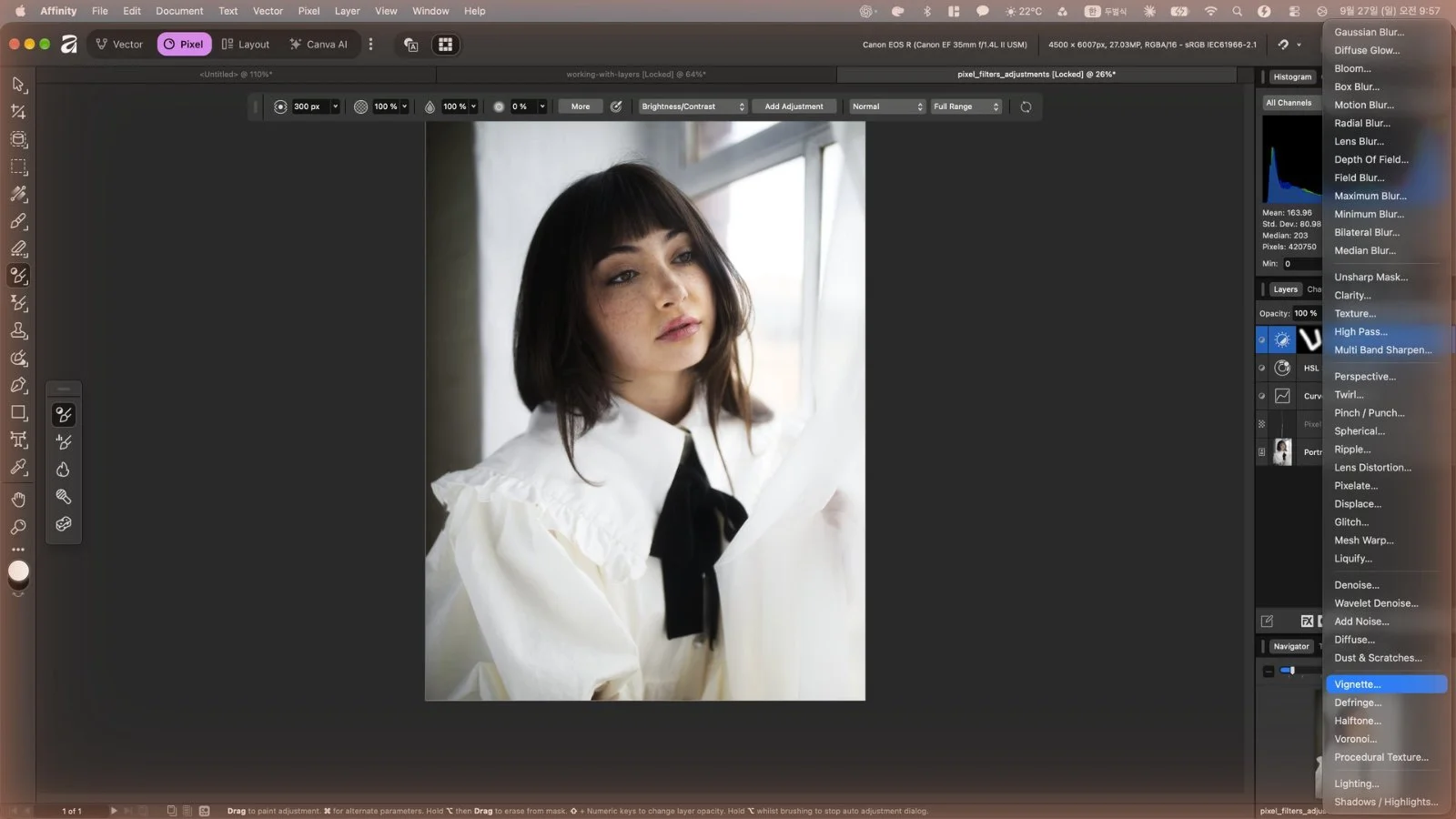Switch to the Layout persona
Screen dimensions: 1456x819
coord(246,44)
